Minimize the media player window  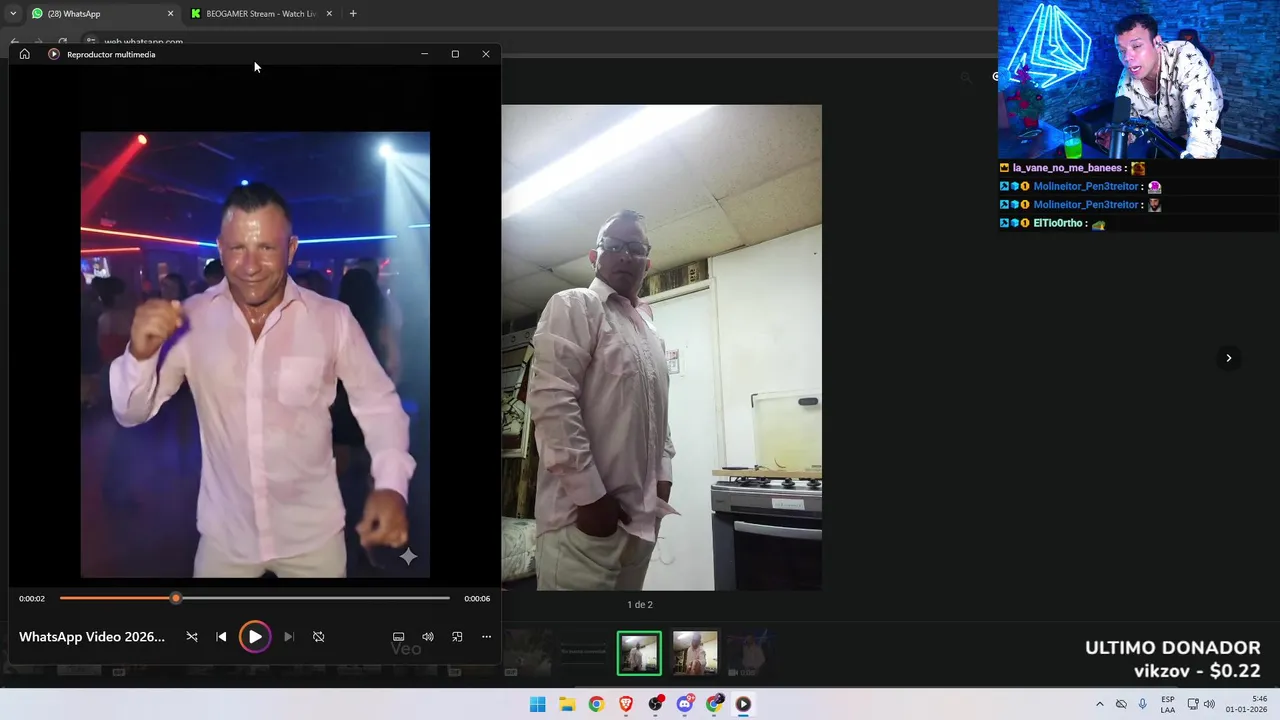click(425, 54)
